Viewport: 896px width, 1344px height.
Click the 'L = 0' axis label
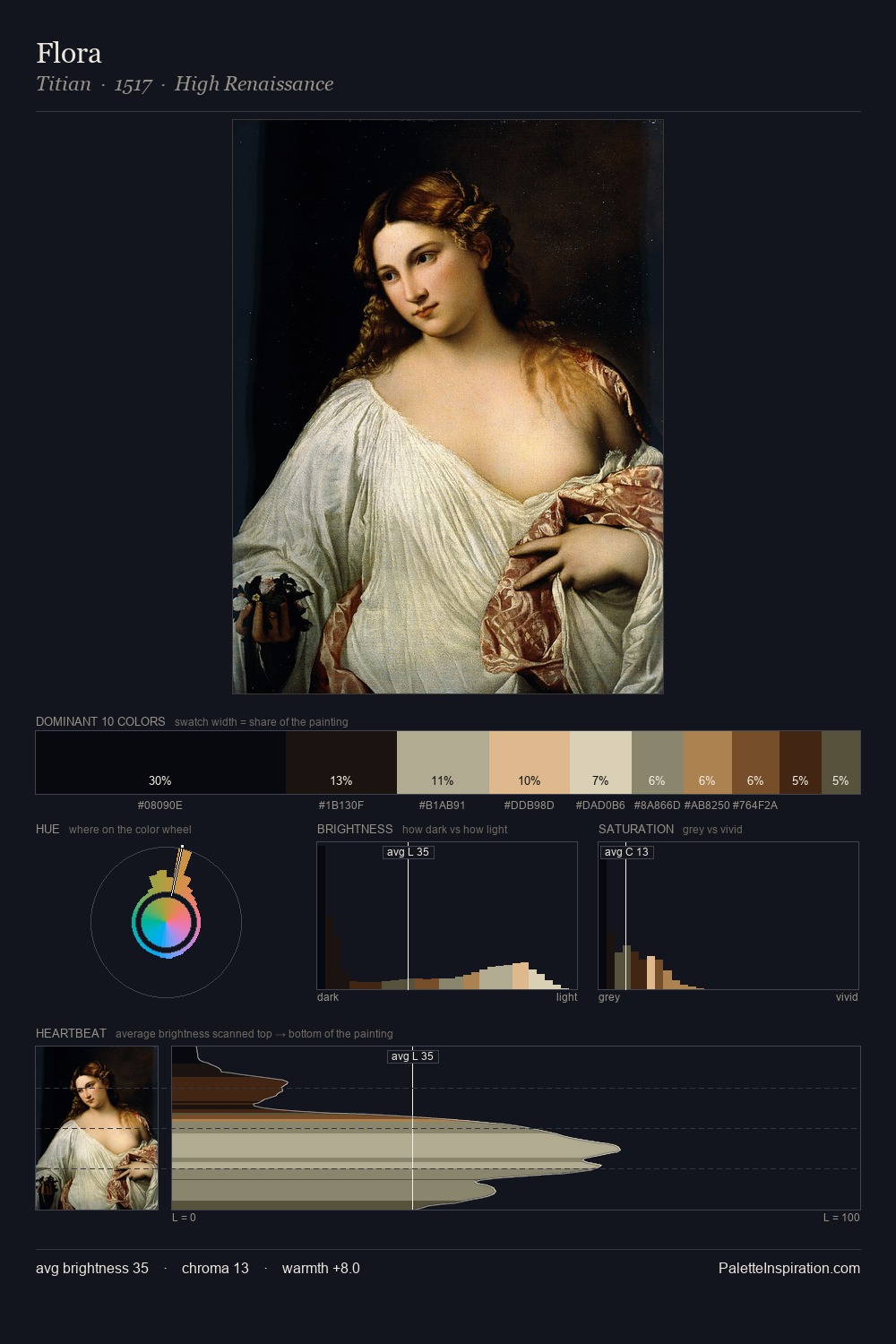(x=184, y=1218)
